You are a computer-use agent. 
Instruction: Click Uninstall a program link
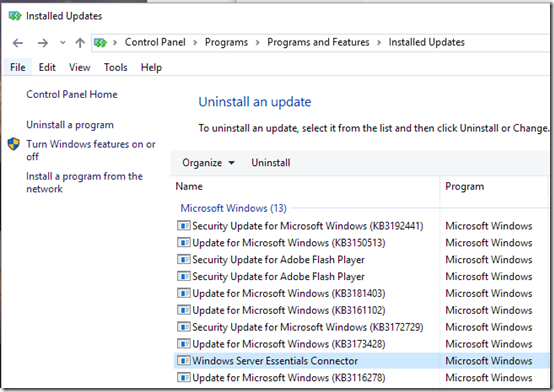[x=70, y=125]
